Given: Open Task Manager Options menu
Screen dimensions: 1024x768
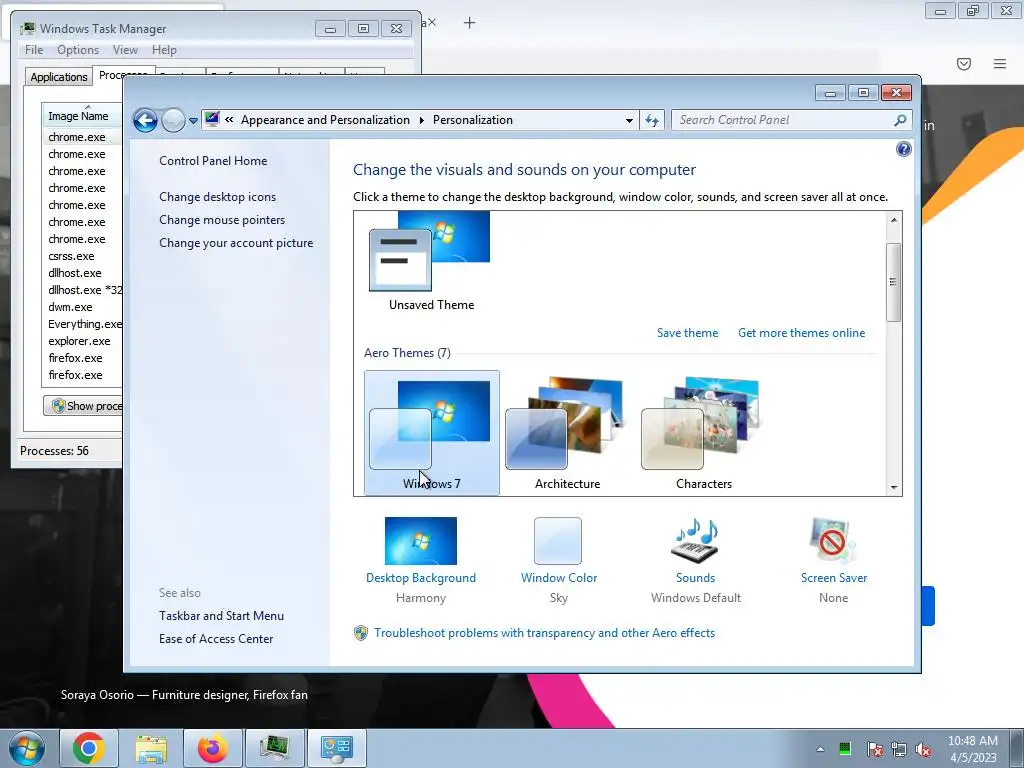Looking at the screenshot, I should 78,50.
